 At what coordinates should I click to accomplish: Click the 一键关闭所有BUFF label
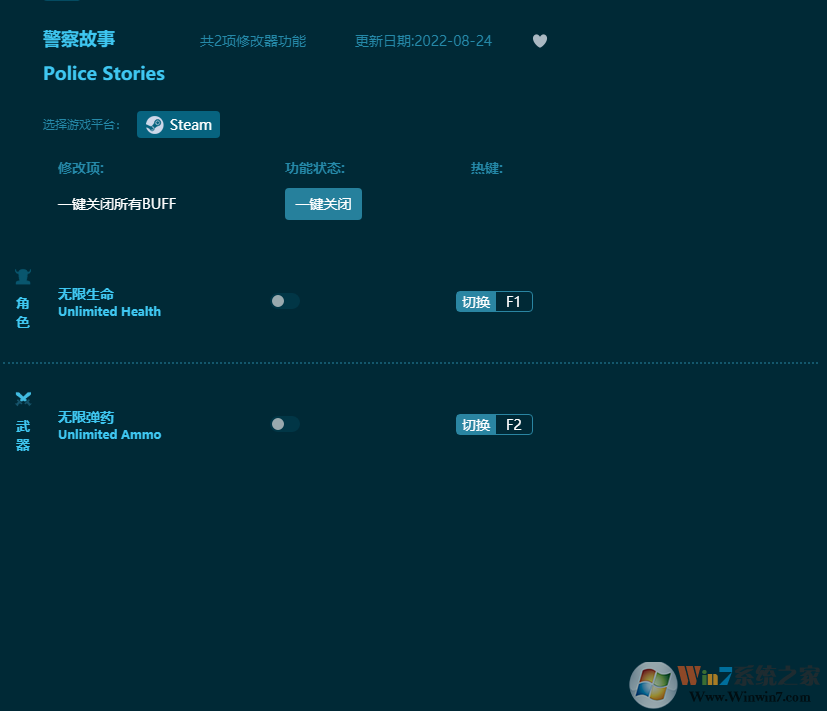[117, 204]
